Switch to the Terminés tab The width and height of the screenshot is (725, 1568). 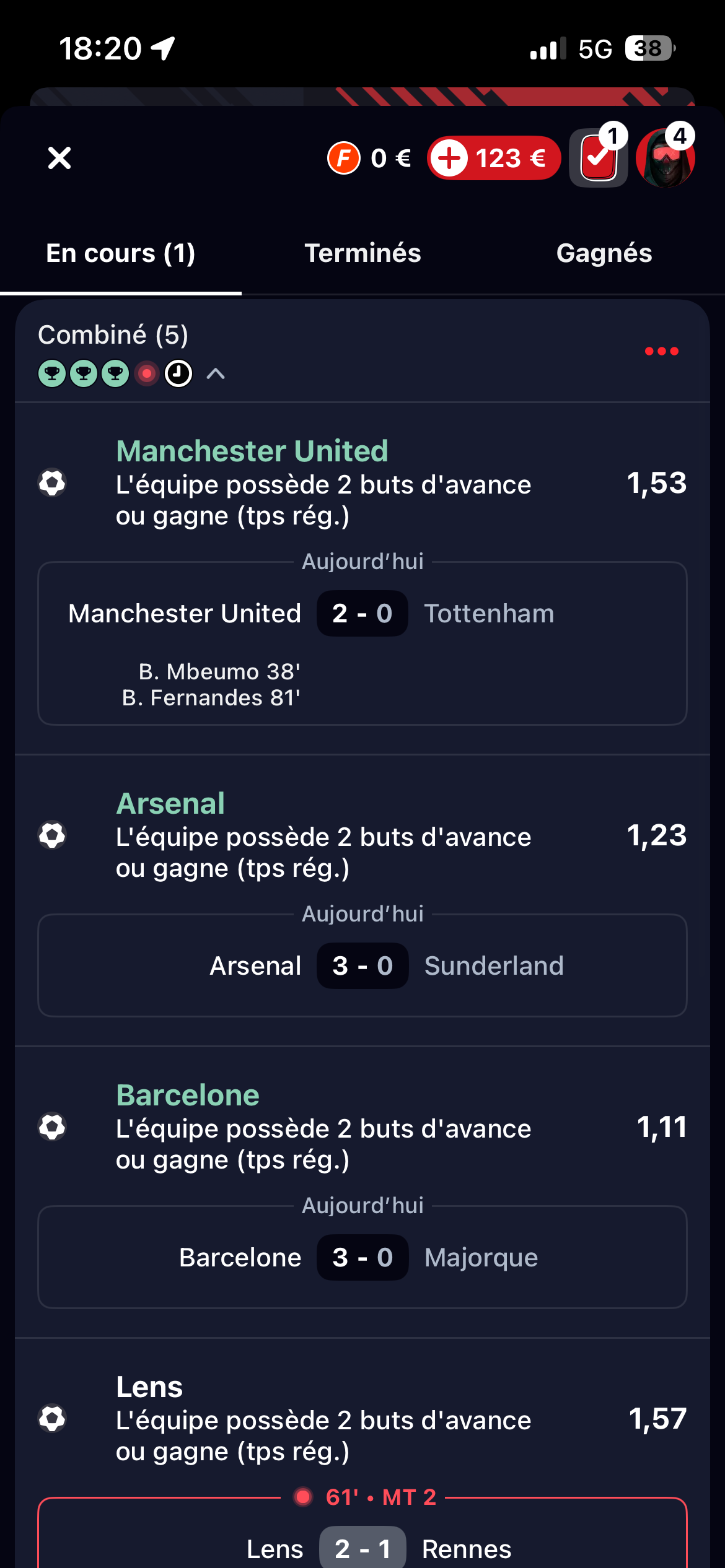[362, 253]
